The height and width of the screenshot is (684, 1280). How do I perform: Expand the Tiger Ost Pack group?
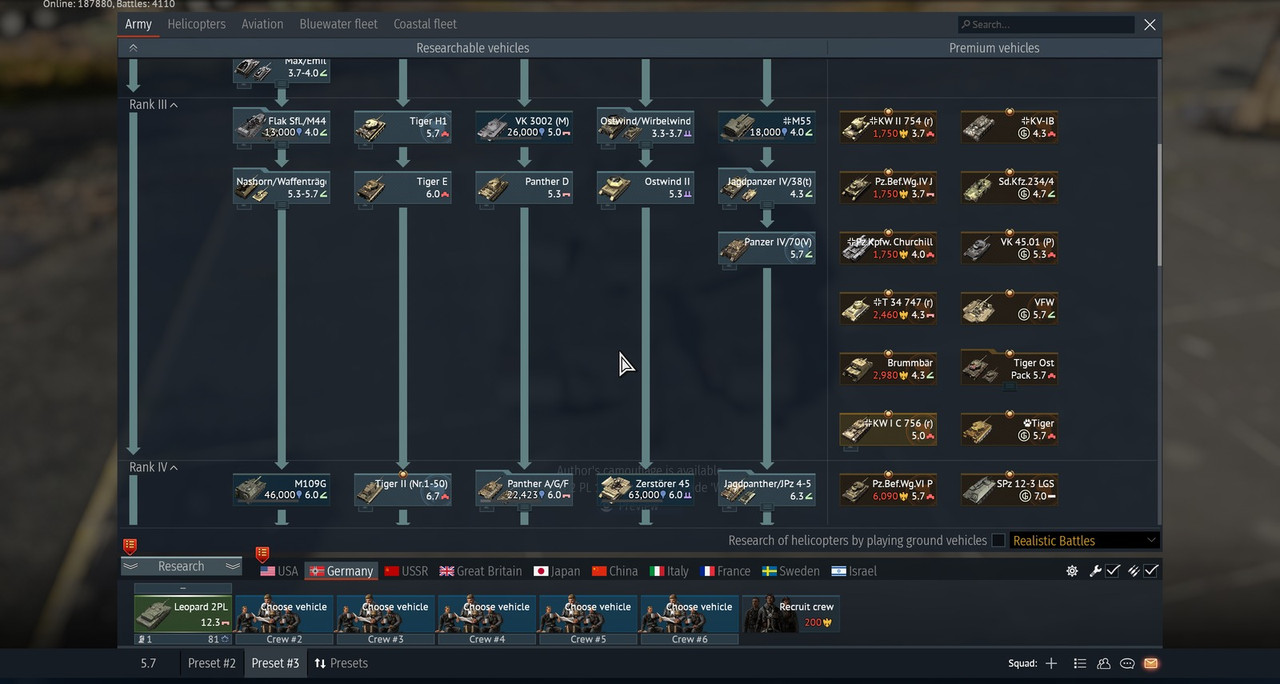(x=1009, y=368)
